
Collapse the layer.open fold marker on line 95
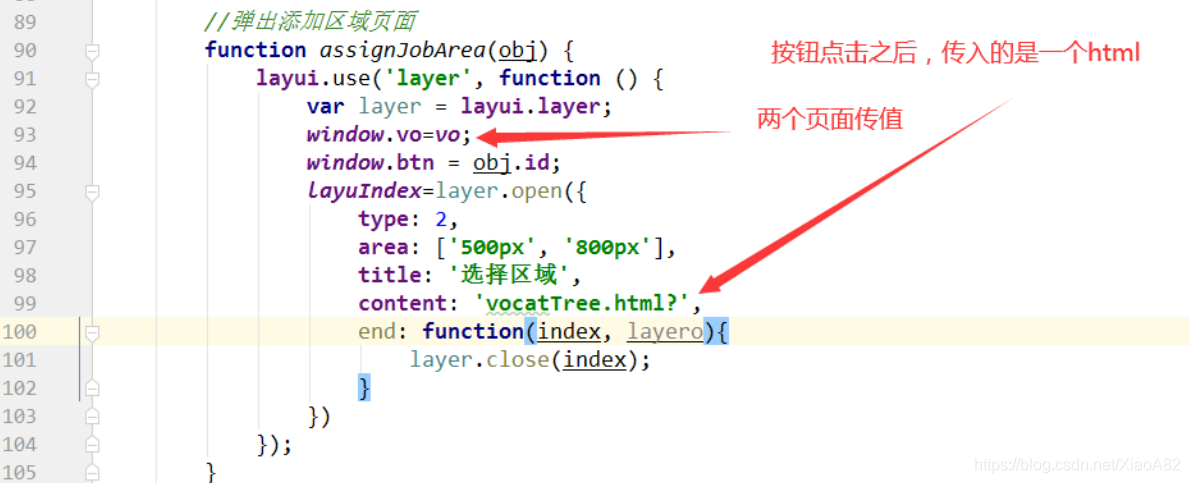[92, 191]
